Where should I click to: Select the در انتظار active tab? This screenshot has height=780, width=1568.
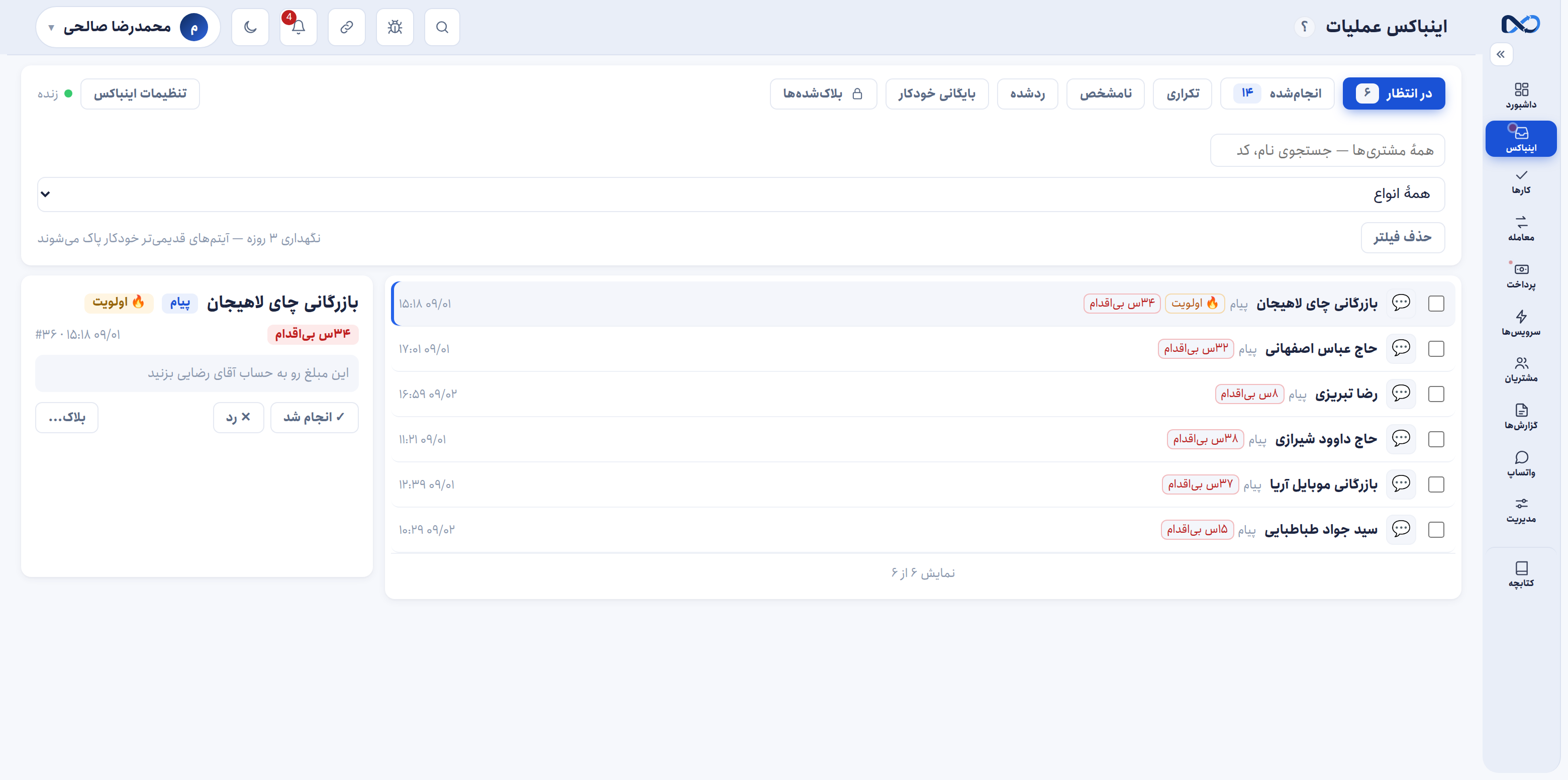pyautogui.click(x=1393, y=93)
